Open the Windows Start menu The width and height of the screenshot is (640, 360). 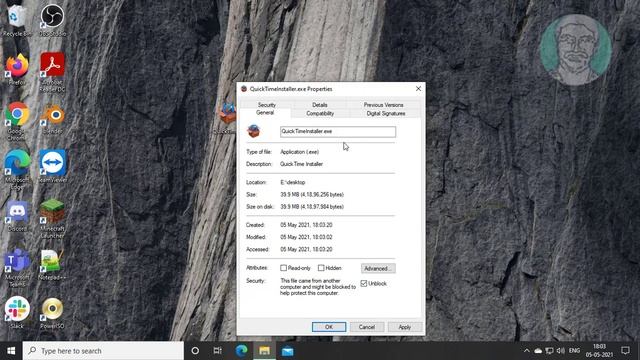pyautogui.click(x=11, y=351)
